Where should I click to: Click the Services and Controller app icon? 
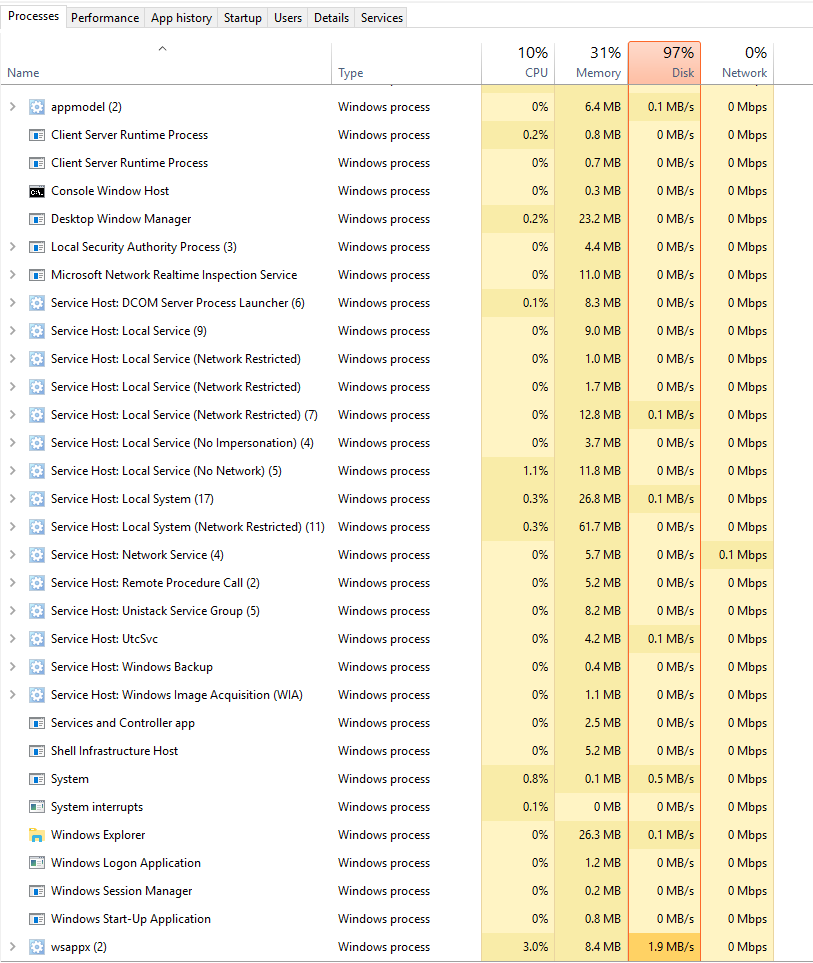[x=37, y=723]
